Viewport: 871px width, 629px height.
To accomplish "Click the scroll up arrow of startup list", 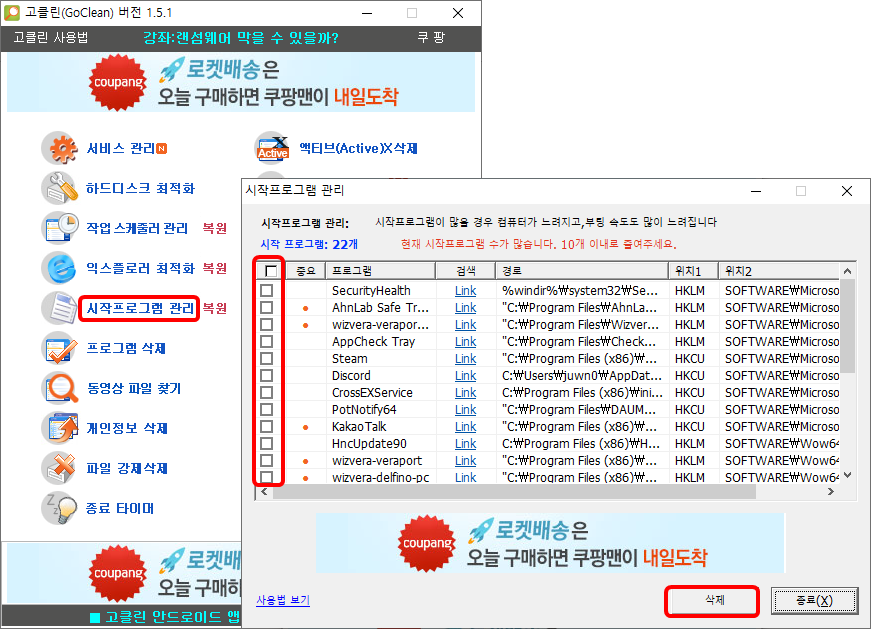I will (847, 271).
